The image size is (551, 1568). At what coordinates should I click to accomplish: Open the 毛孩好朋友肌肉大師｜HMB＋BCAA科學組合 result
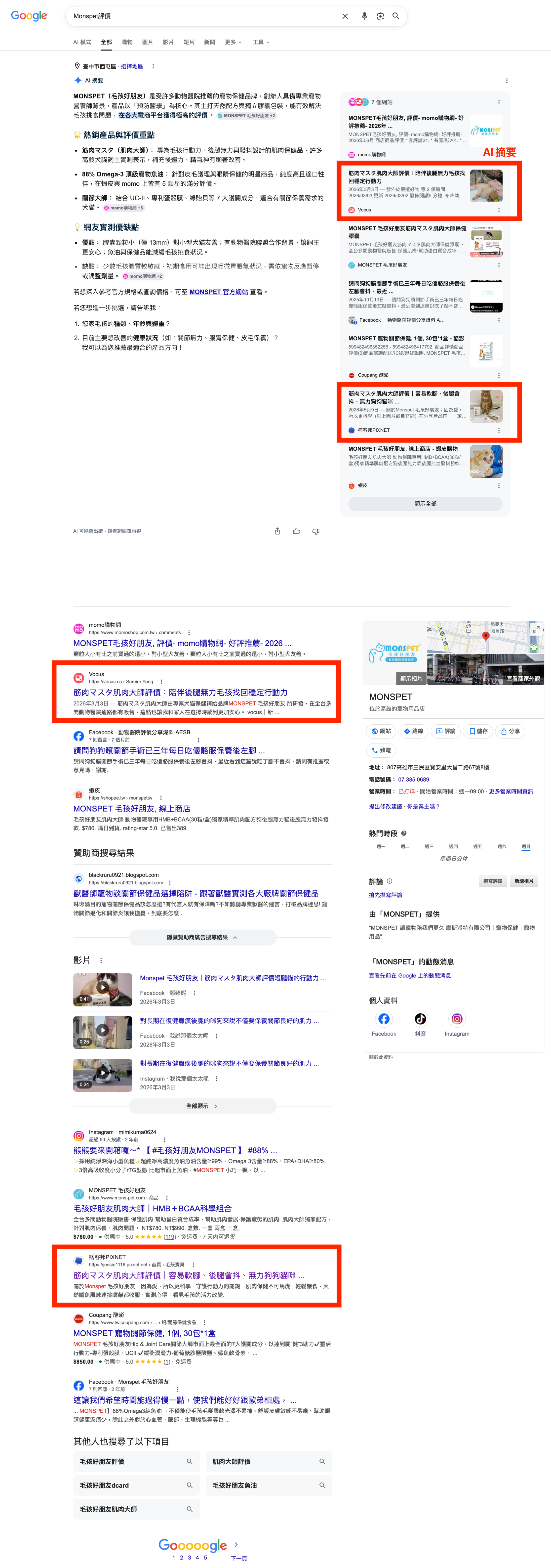coord(153,1209)
